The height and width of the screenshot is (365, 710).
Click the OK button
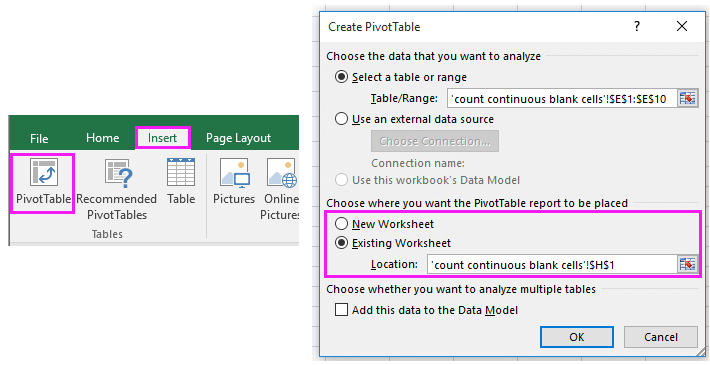coord(576,337)
